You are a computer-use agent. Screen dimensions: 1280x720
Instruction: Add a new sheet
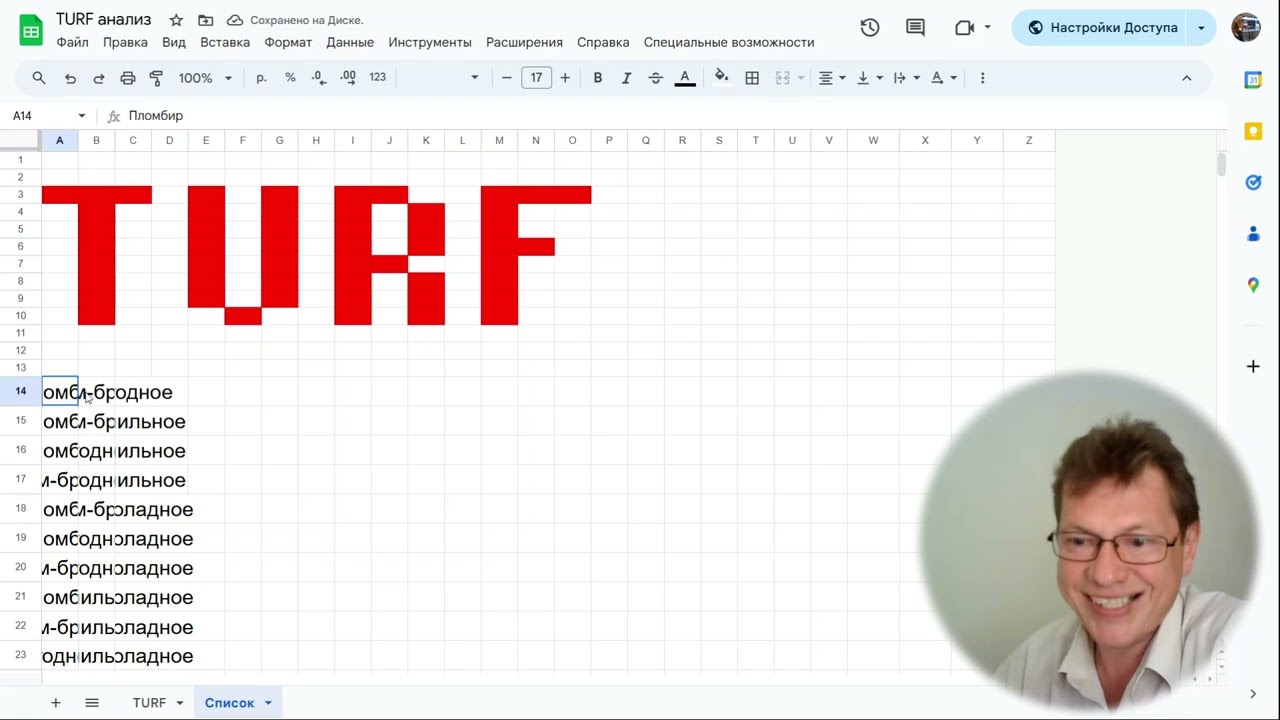[x=56, y=703]
